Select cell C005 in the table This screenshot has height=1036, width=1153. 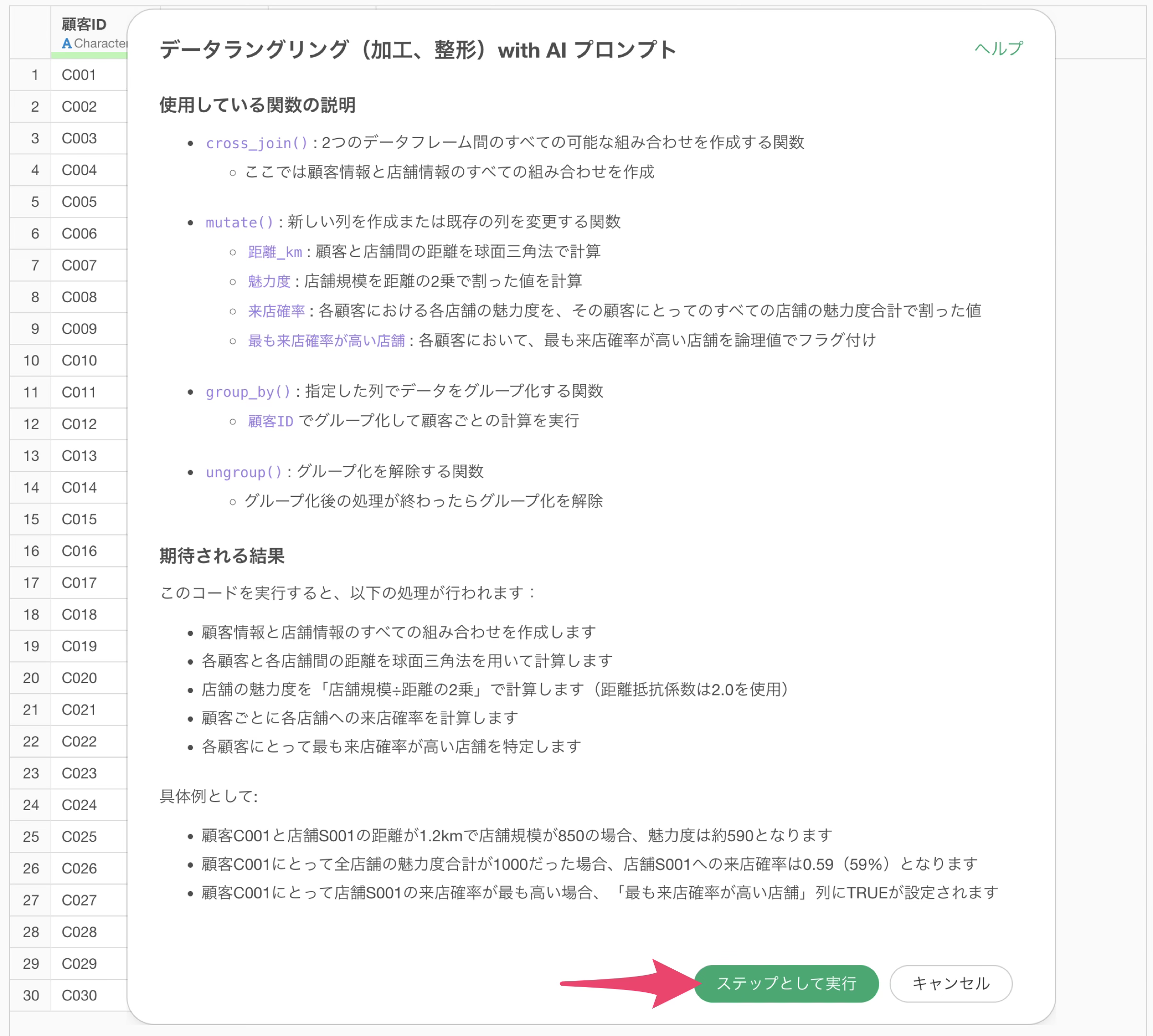point(79,202)
